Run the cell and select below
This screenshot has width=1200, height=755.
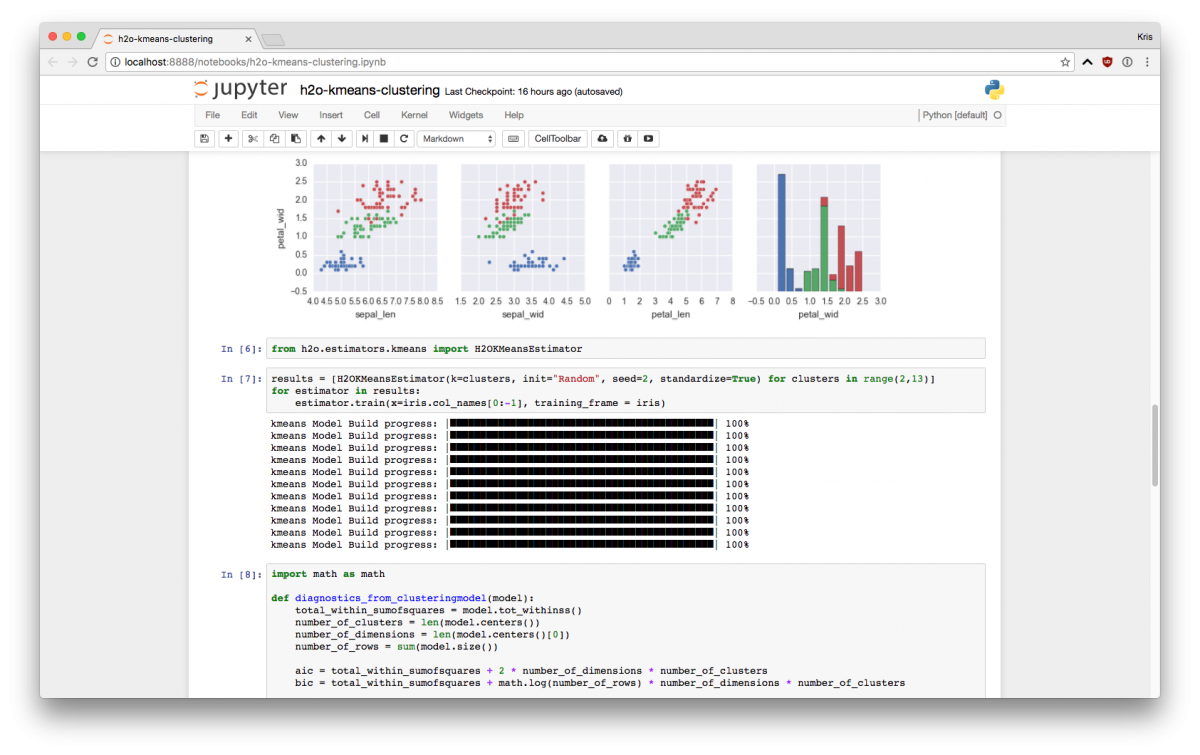pyautogui.click(x=366, y=139)
